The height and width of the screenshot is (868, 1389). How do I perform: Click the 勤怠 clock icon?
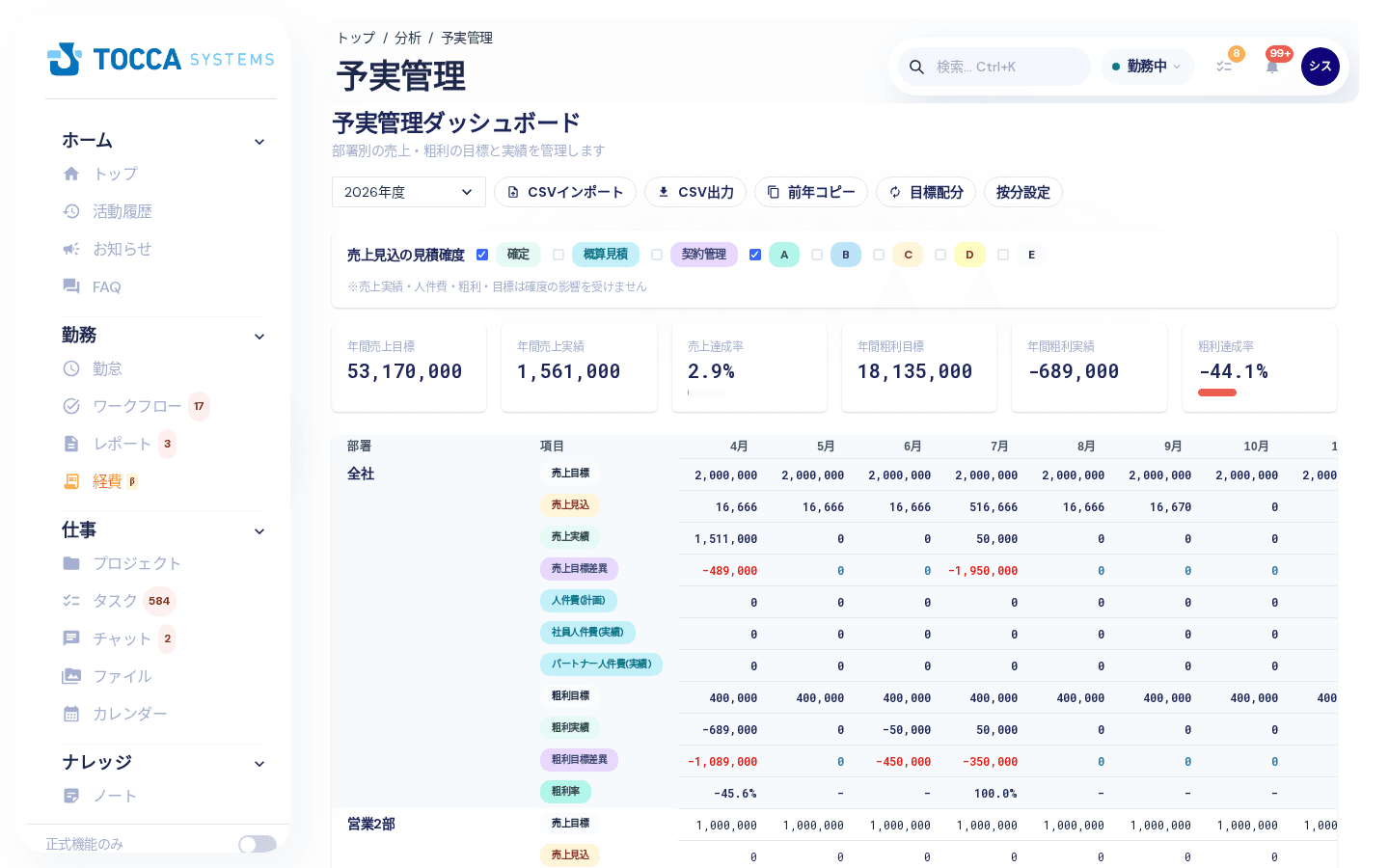71,368
